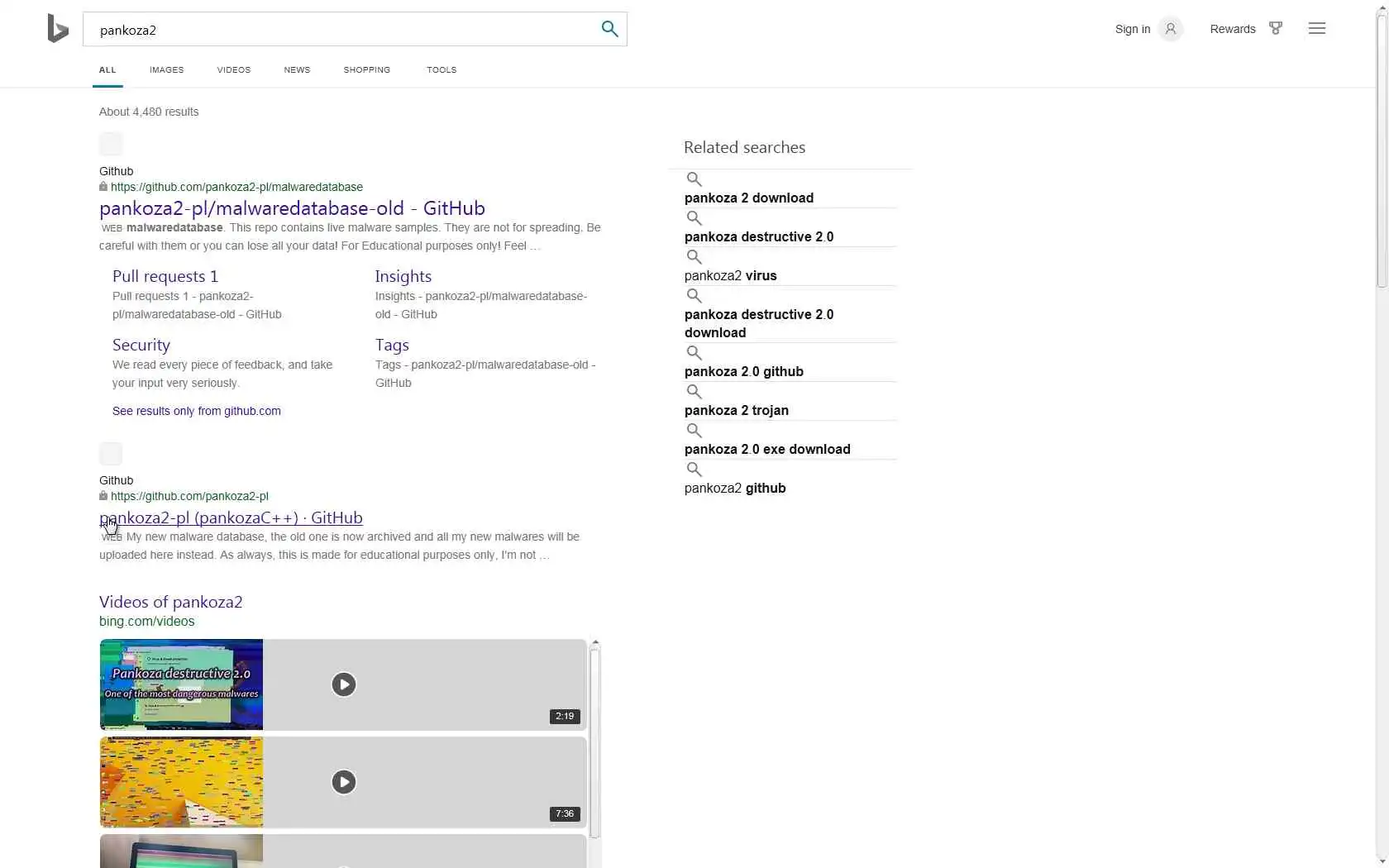Open the TOOLS menu
This screenshot has width=1389, height=868.
coord(442,70)
